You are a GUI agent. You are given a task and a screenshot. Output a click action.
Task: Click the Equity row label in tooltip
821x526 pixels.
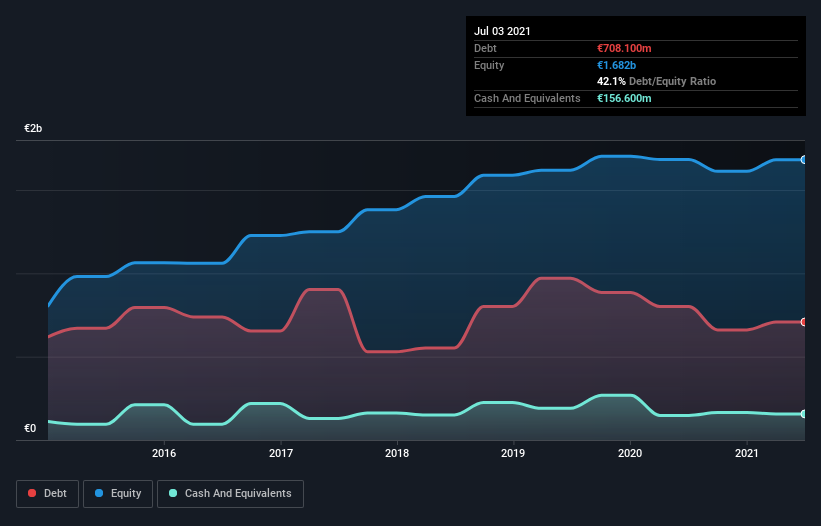pos(489,65)
